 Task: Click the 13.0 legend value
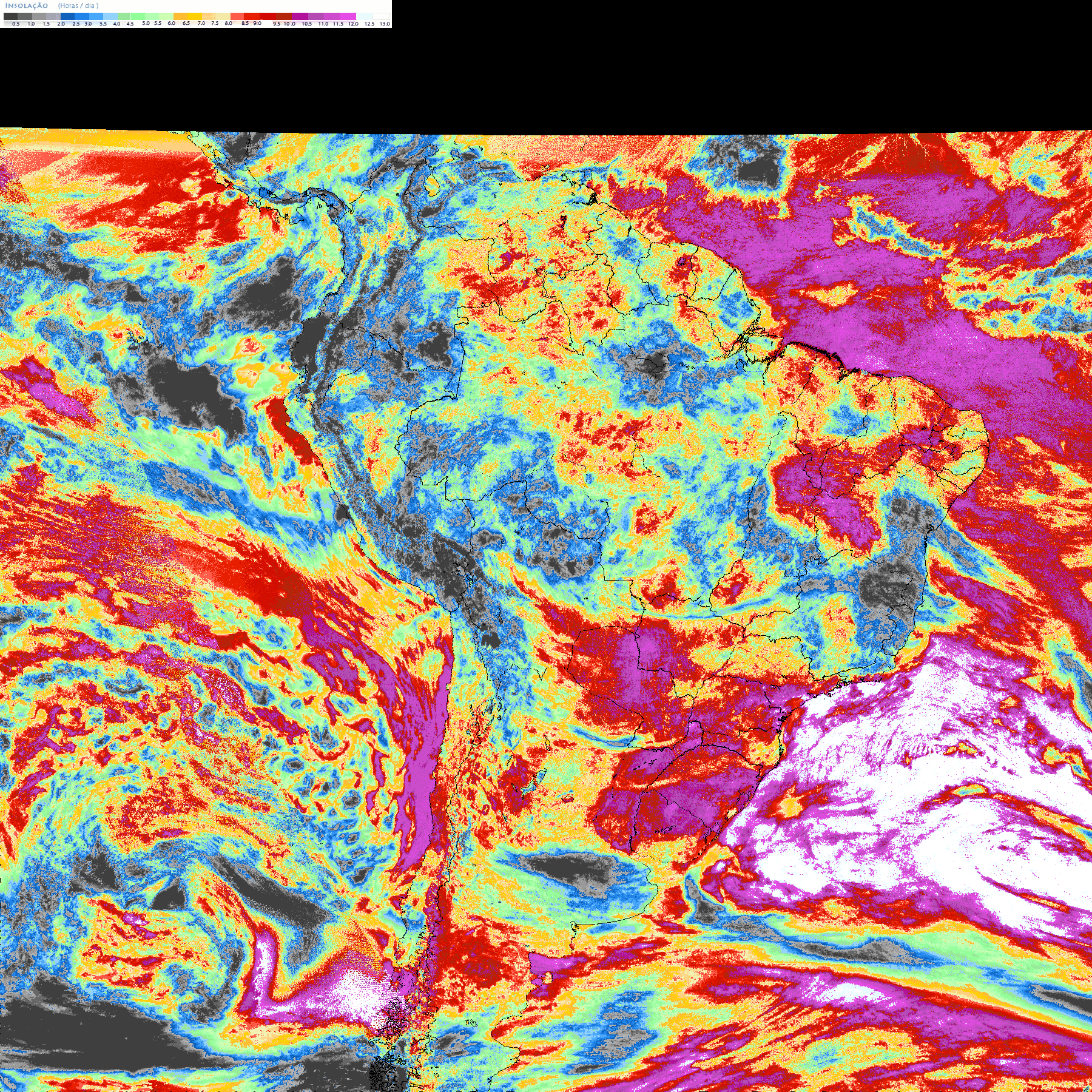pyautogui.click(x=385, y=24)
